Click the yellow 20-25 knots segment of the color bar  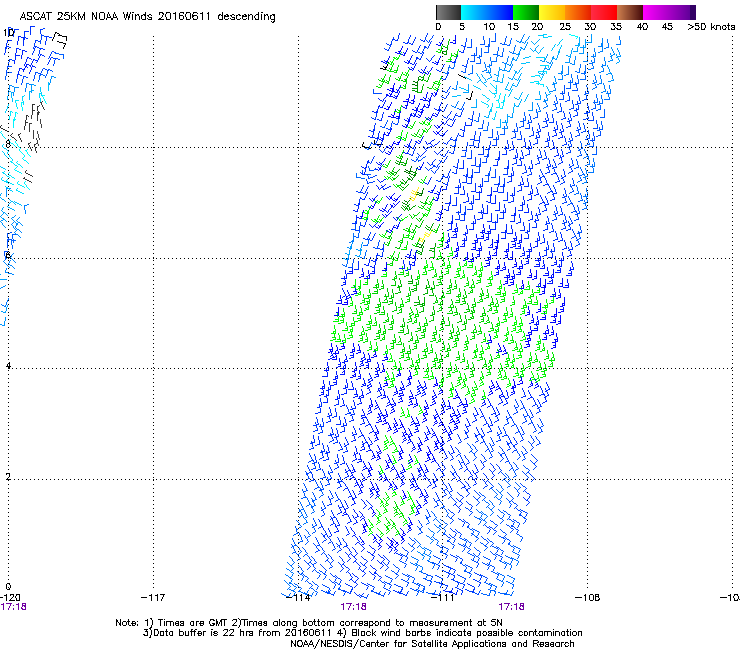552,12
